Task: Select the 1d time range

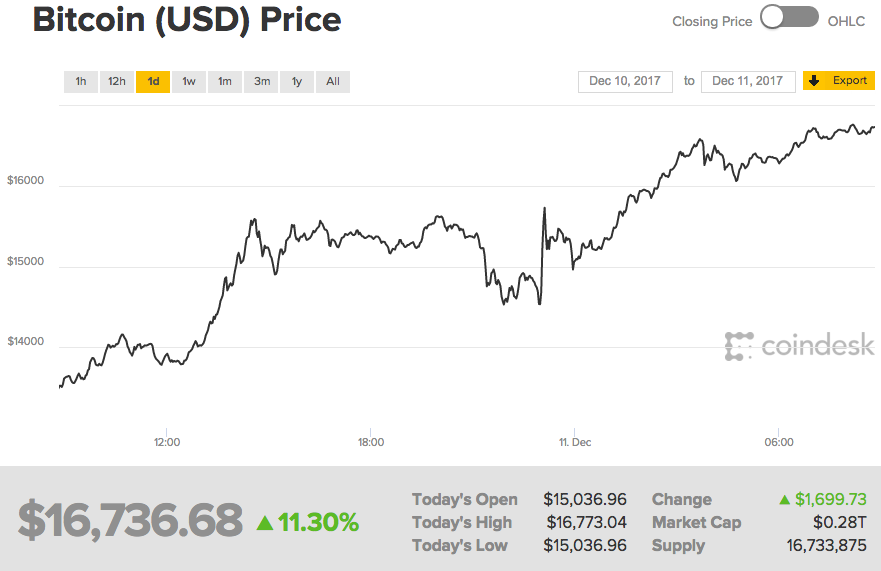Action: 153,81
